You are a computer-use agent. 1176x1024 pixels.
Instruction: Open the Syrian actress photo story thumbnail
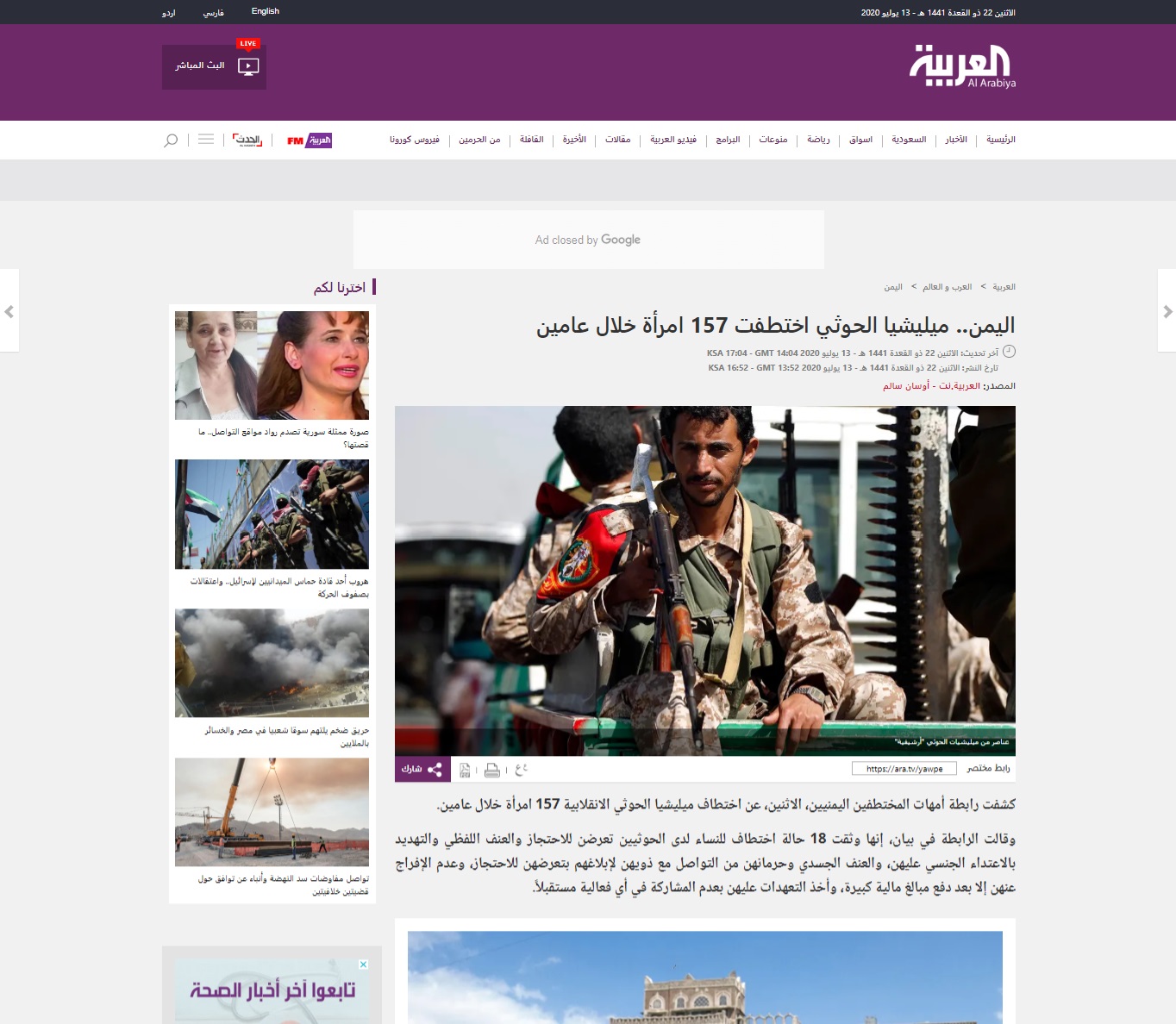click(x=272, y=365)
